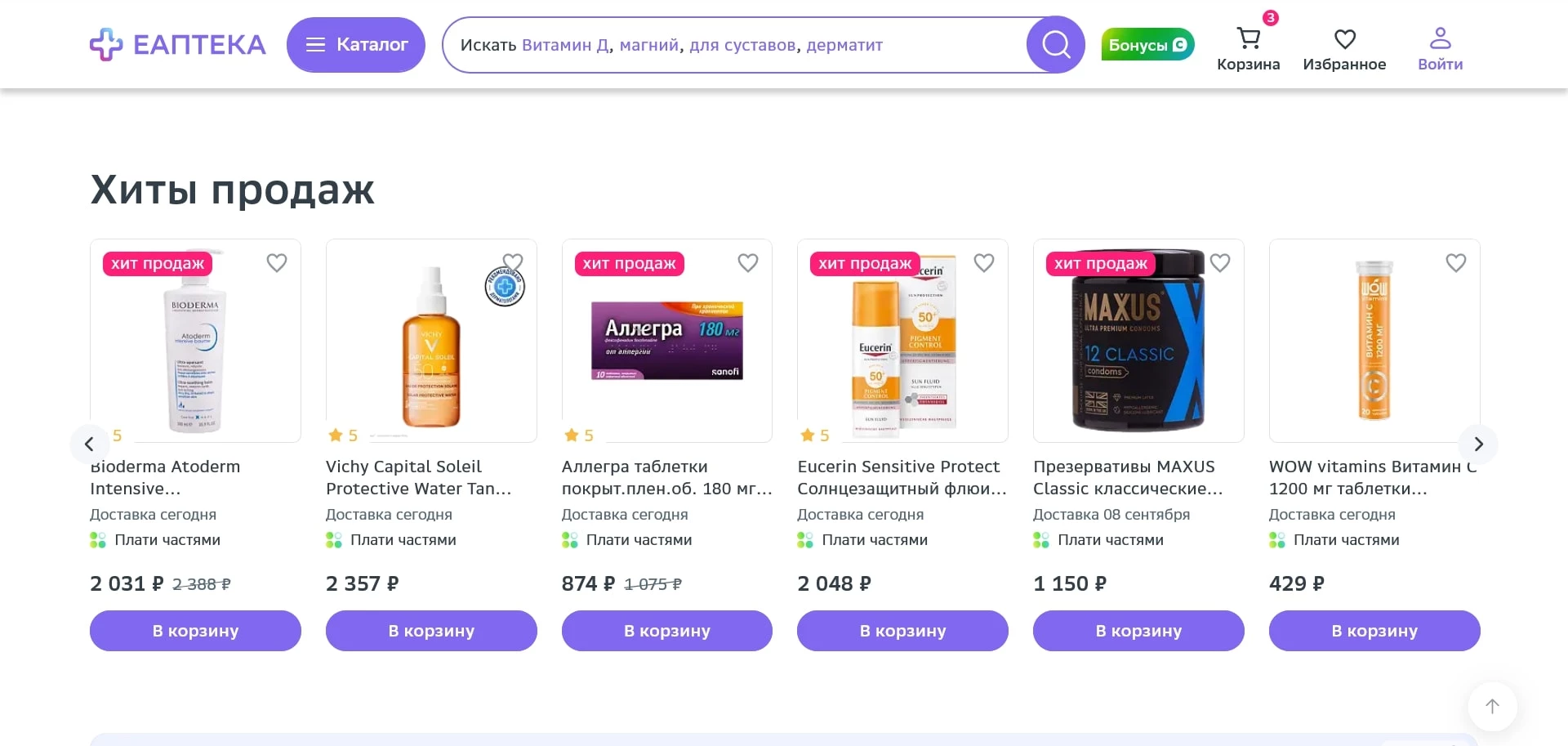Open Аллегра таблетки product title link
The image size is (1568, 746).
pos(666,477)
